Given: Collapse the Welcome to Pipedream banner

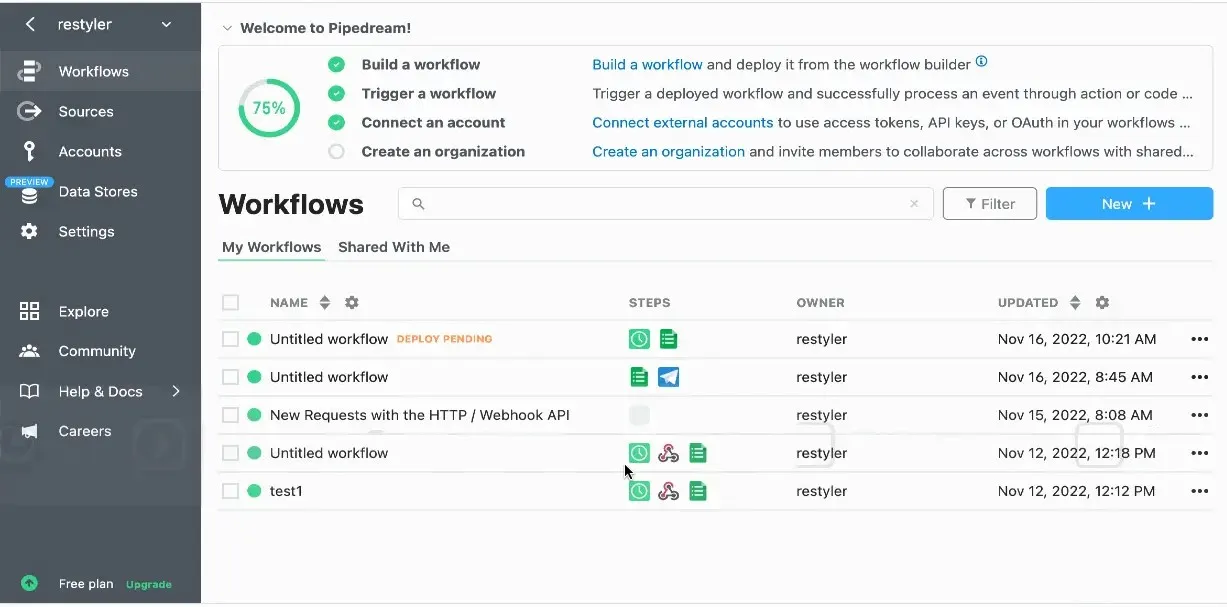Looking at the screenshot, I should [227, 28].
